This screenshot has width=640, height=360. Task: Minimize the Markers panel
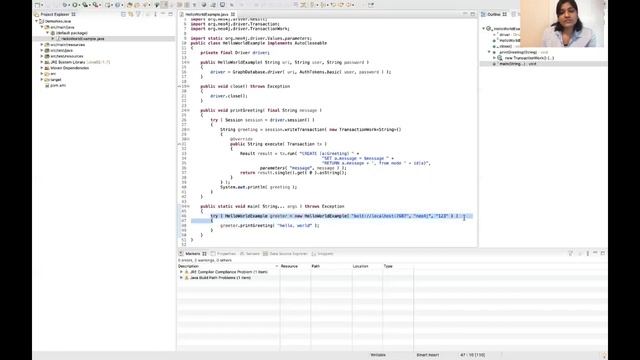[x=595, y=253]
